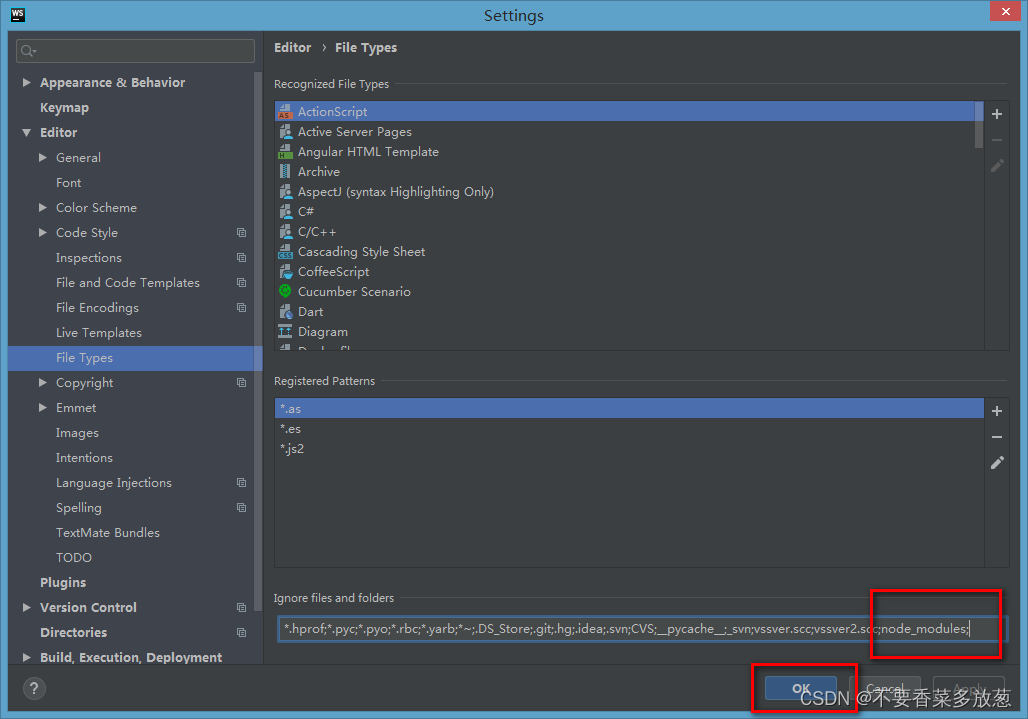Click the Editor breadcrumb link
1028x719 pixels.
pos(292,47)
